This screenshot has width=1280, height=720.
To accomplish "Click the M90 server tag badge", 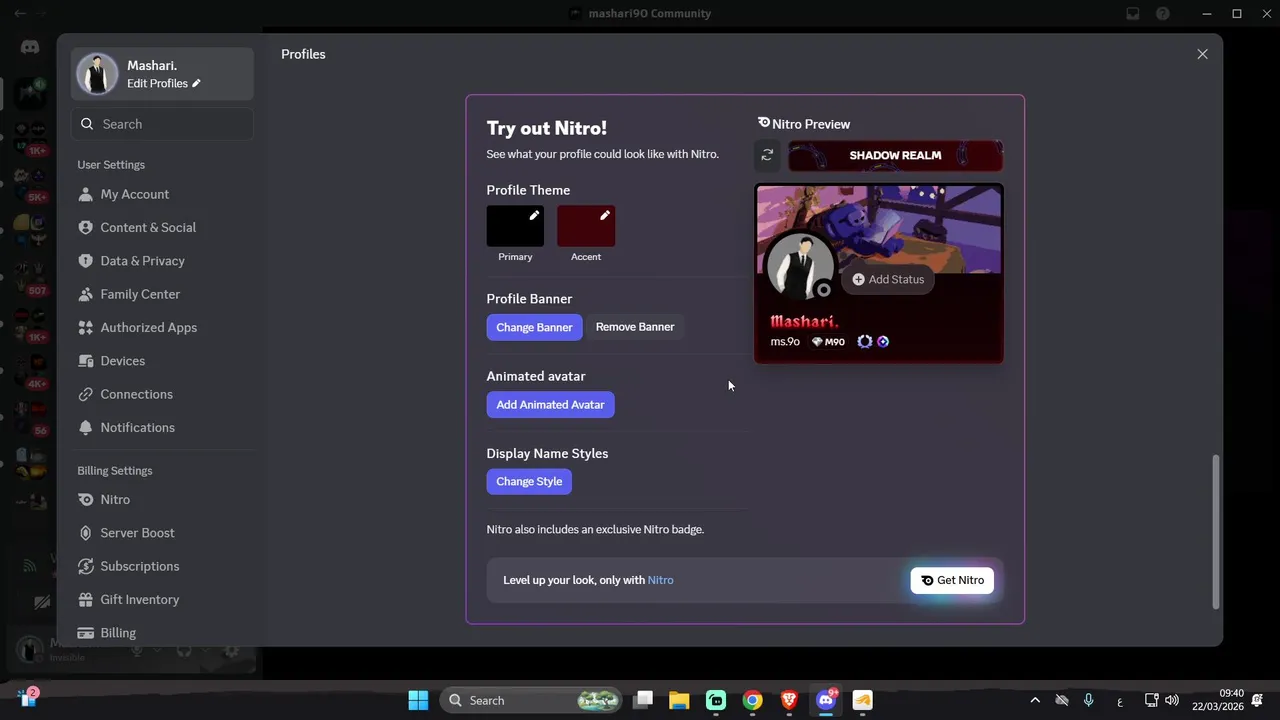I will coord(827,342).
